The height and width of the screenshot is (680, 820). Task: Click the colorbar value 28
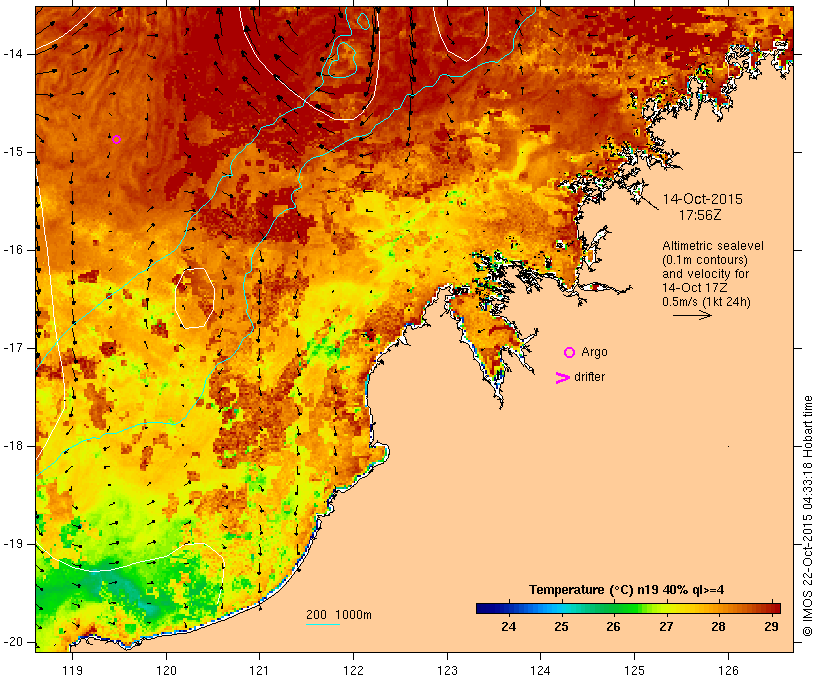[719, 627]
